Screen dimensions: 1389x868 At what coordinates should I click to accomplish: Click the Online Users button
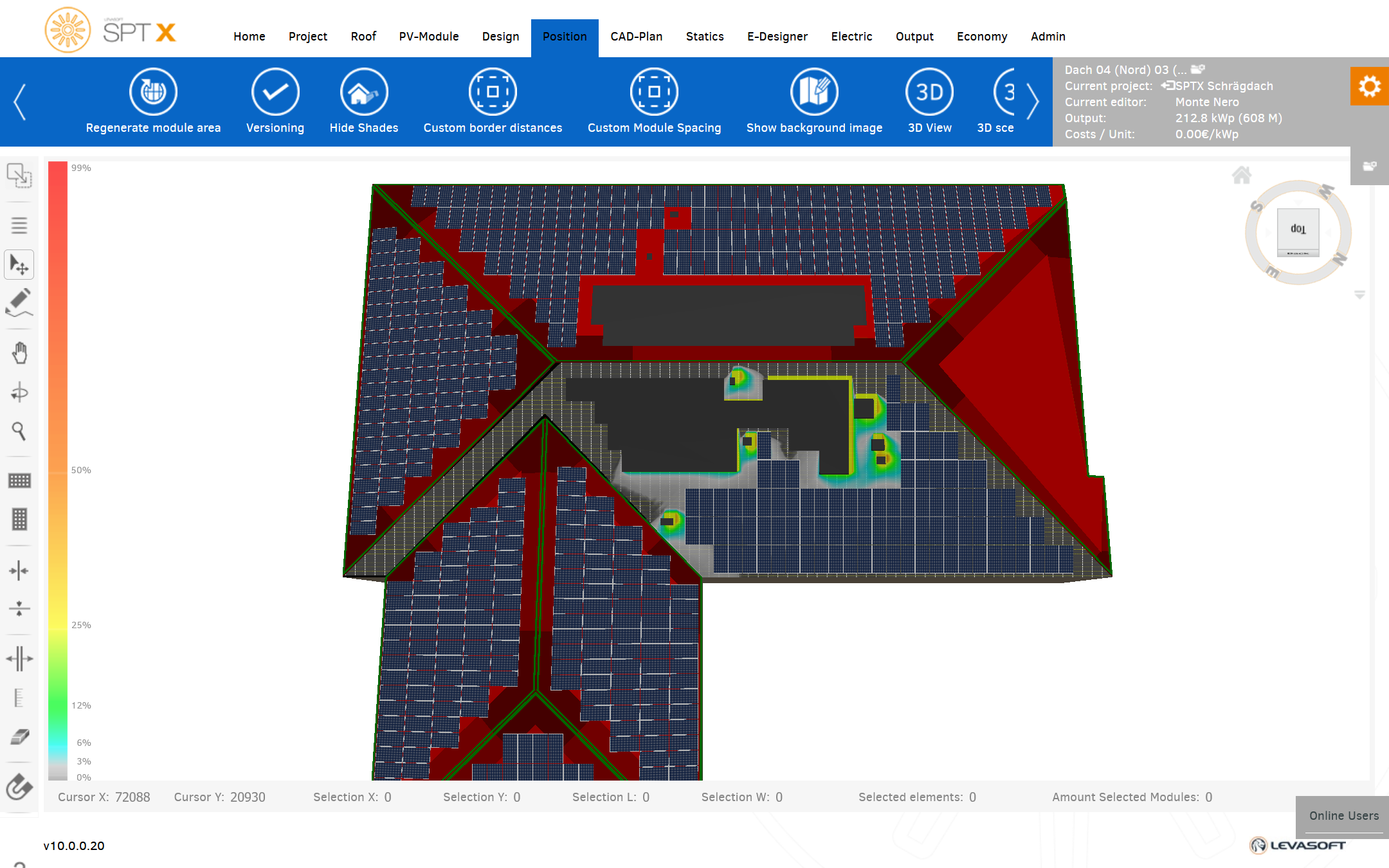click(1343, 815)
